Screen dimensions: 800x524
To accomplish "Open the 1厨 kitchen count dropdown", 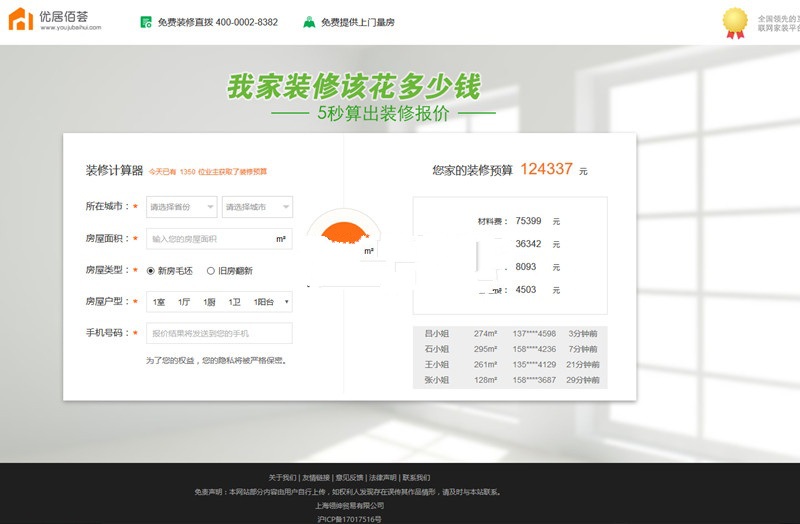I will coord(209,302).
